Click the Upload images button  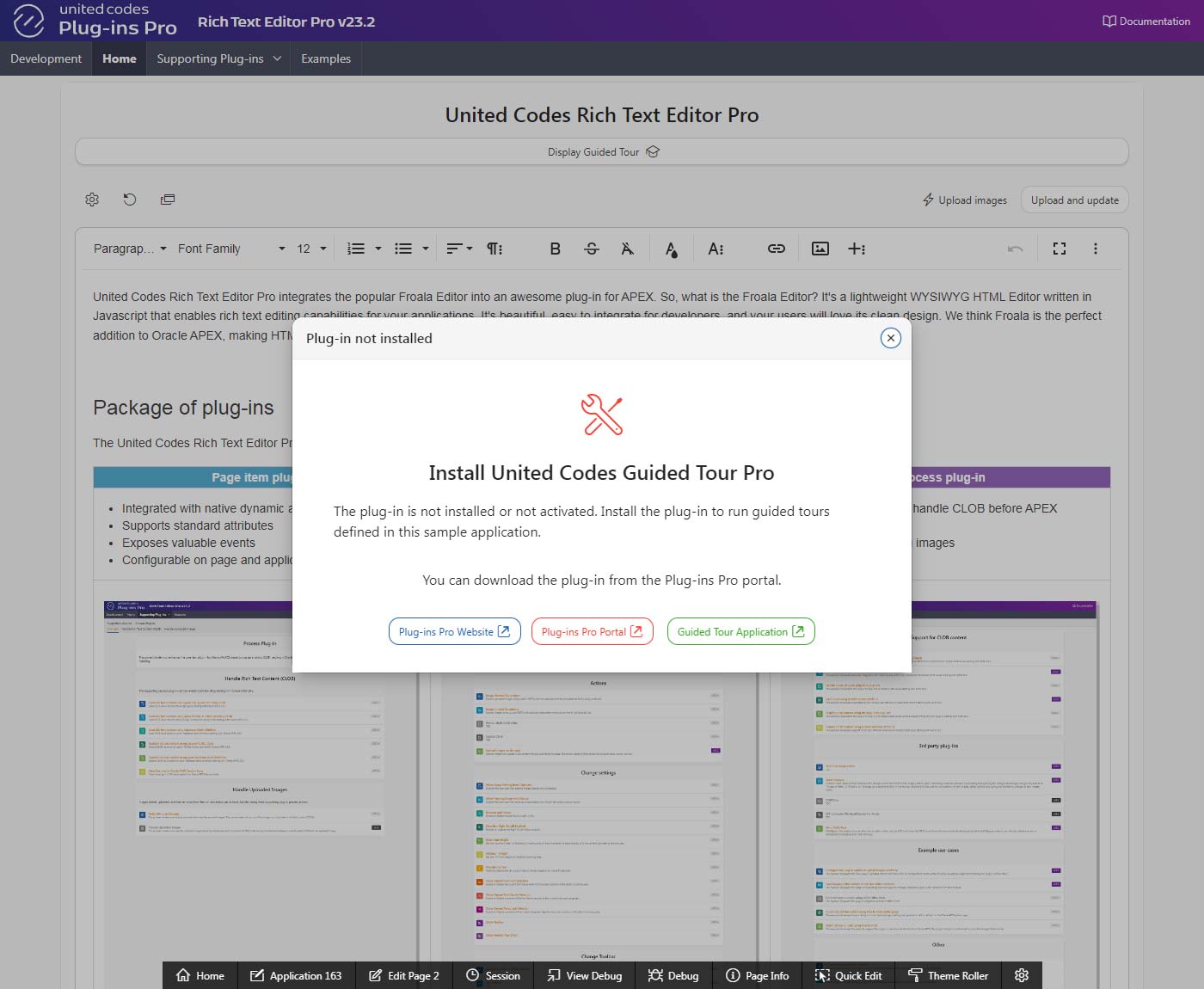click(964, 200)
